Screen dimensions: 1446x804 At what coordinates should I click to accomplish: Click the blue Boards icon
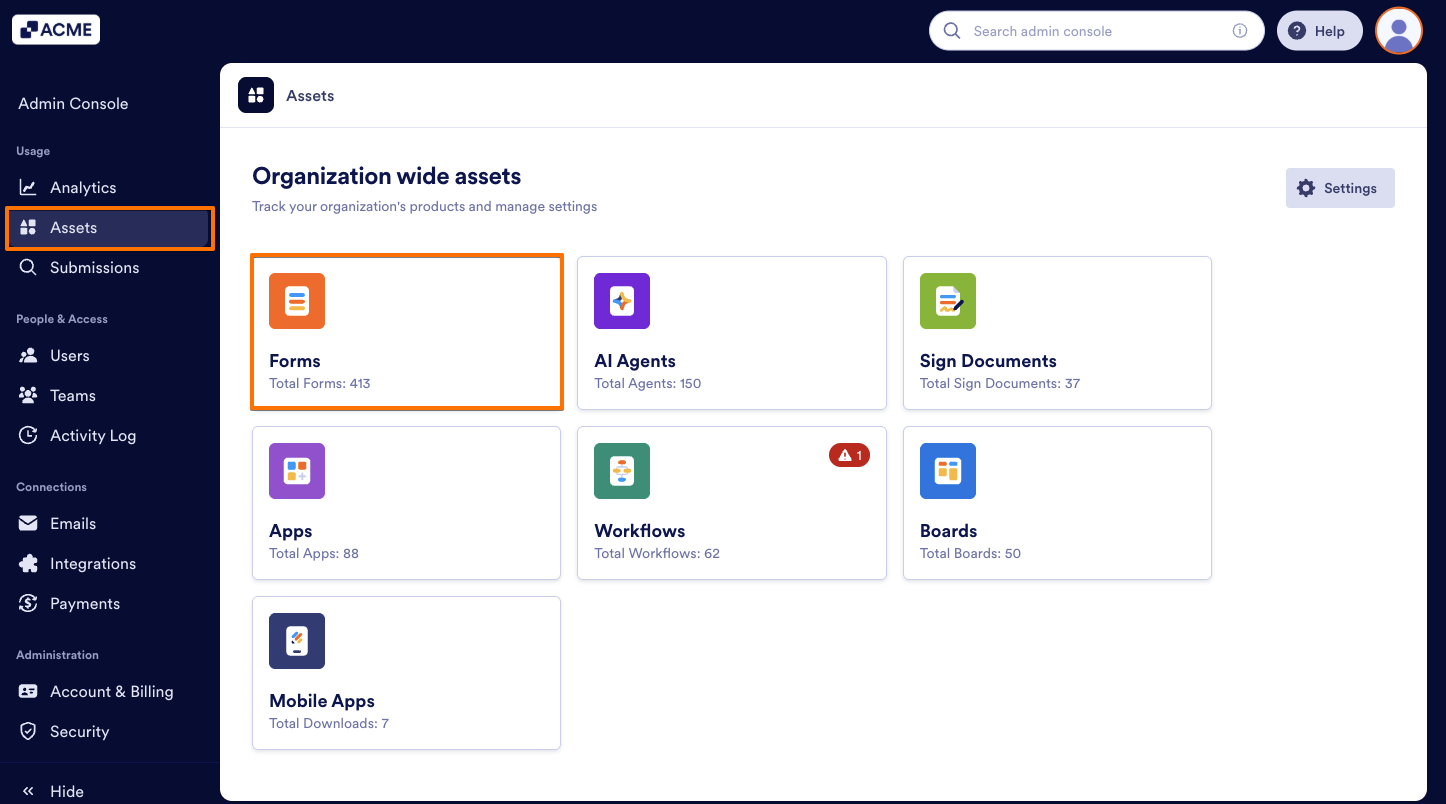click(x=948, y=471)
